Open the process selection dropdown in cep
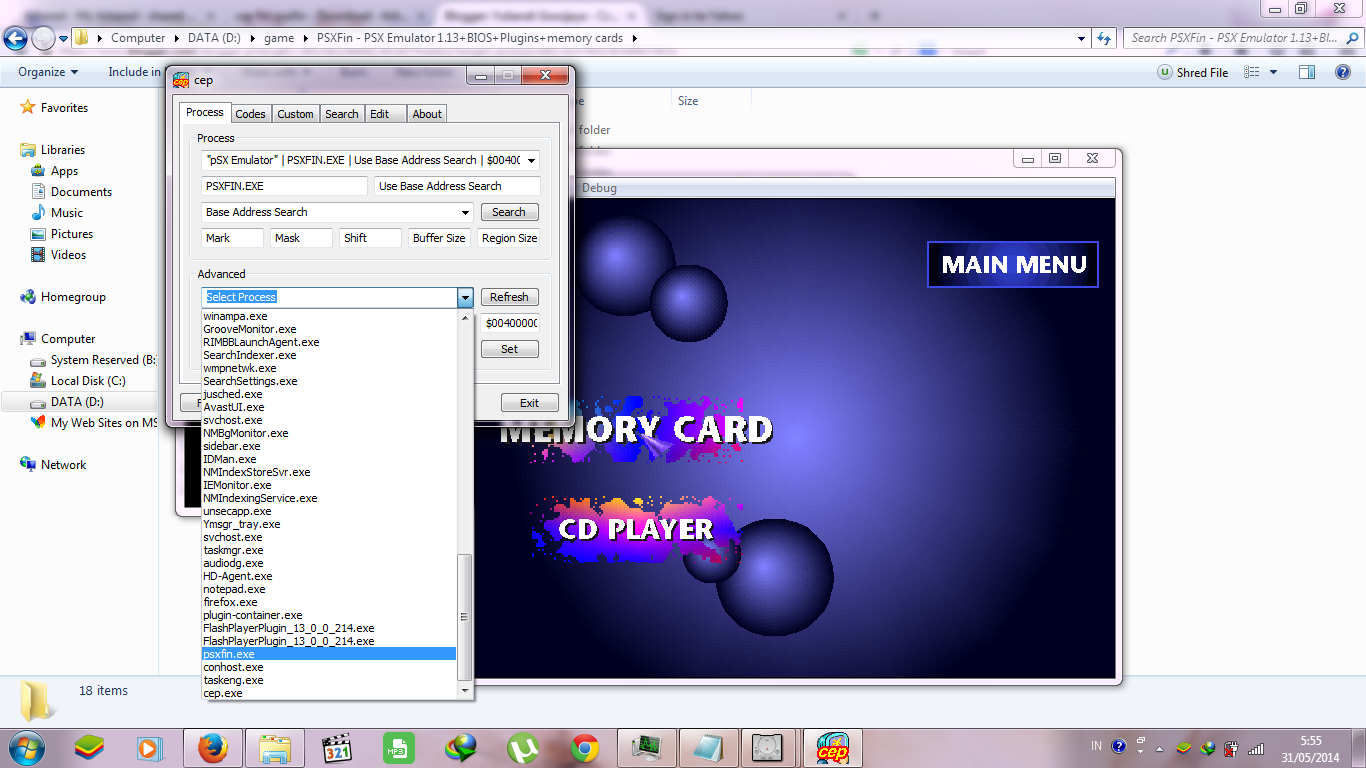 (x=463, y=297)
